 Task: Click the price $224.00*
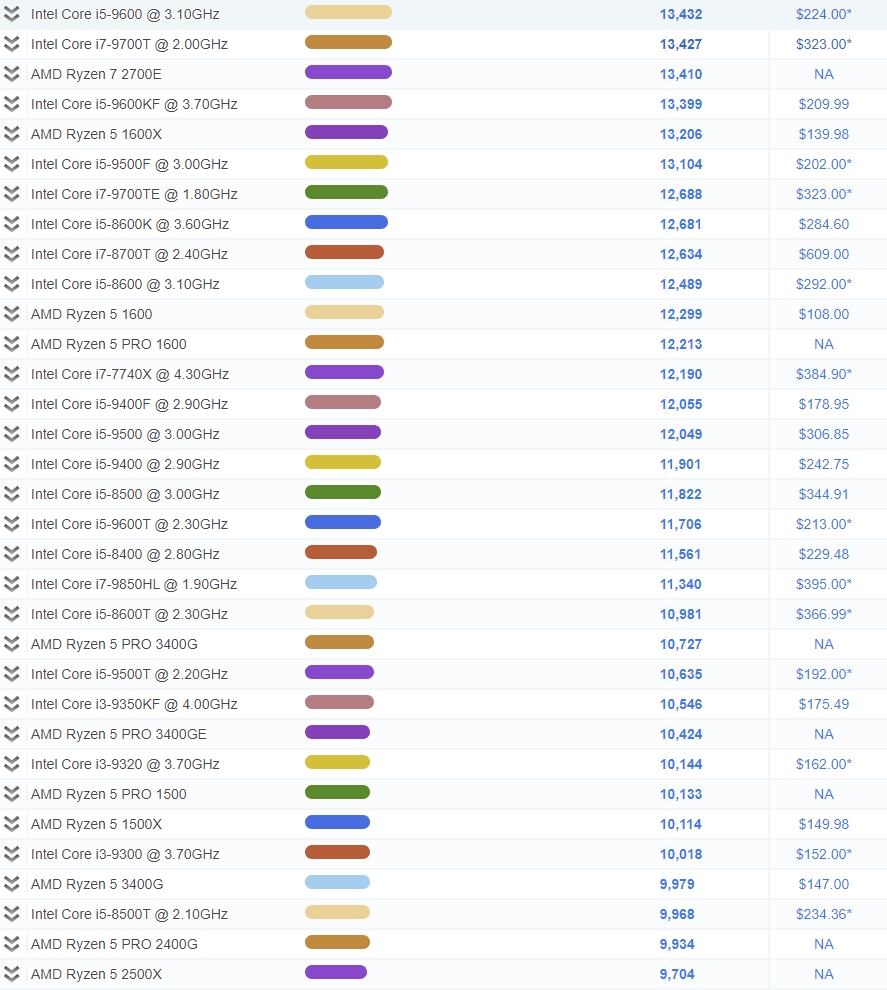(823, 14)
